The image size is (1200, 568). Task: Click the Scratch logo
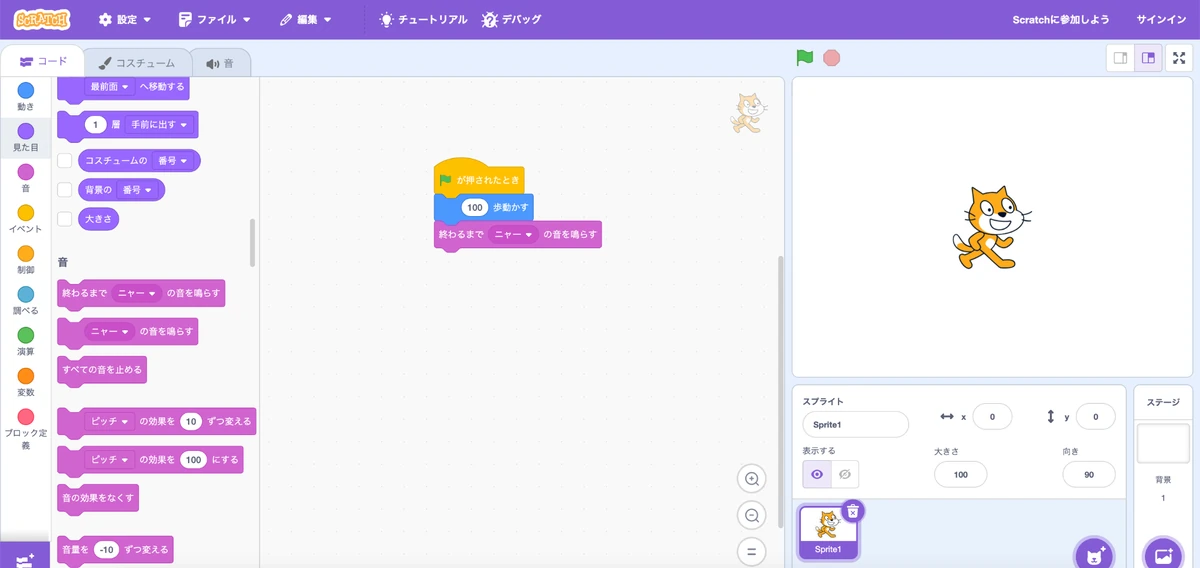(42, 19)
